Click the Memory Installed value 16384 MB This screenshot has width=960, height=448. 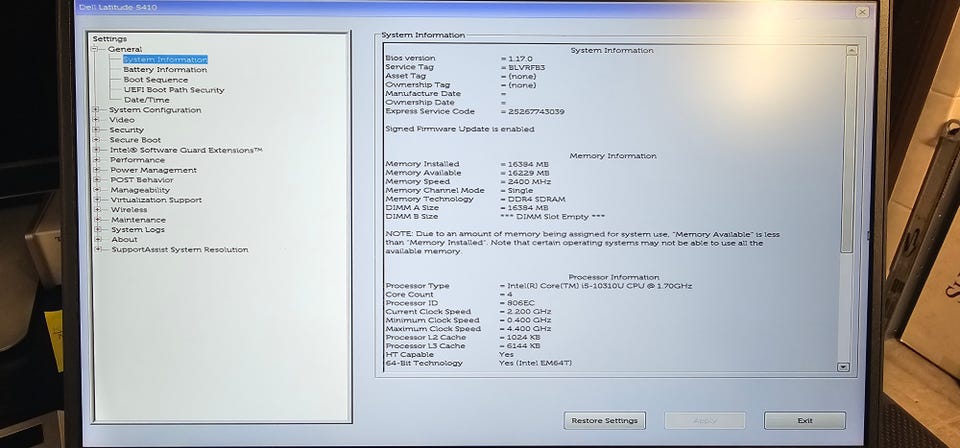(528, 164)
